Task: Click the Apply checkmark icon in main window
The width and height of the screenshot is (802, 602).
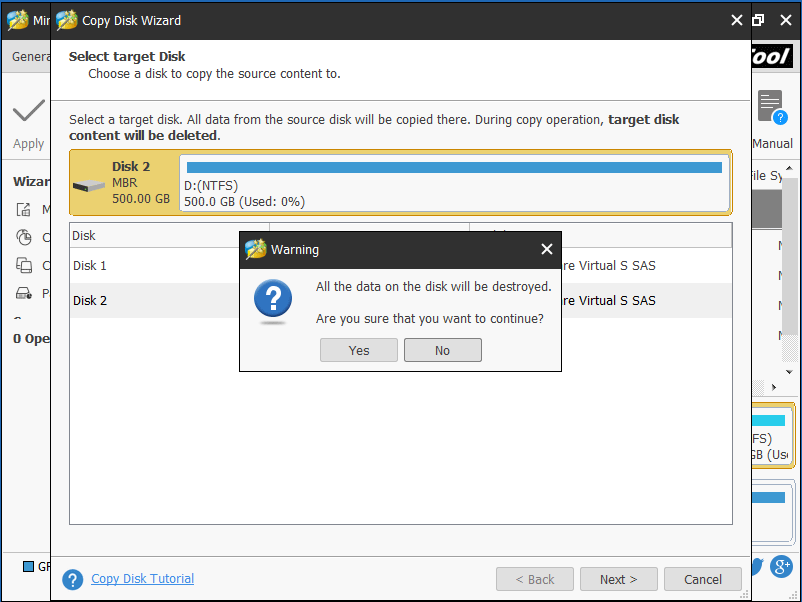Action: (x=29, y=110)
